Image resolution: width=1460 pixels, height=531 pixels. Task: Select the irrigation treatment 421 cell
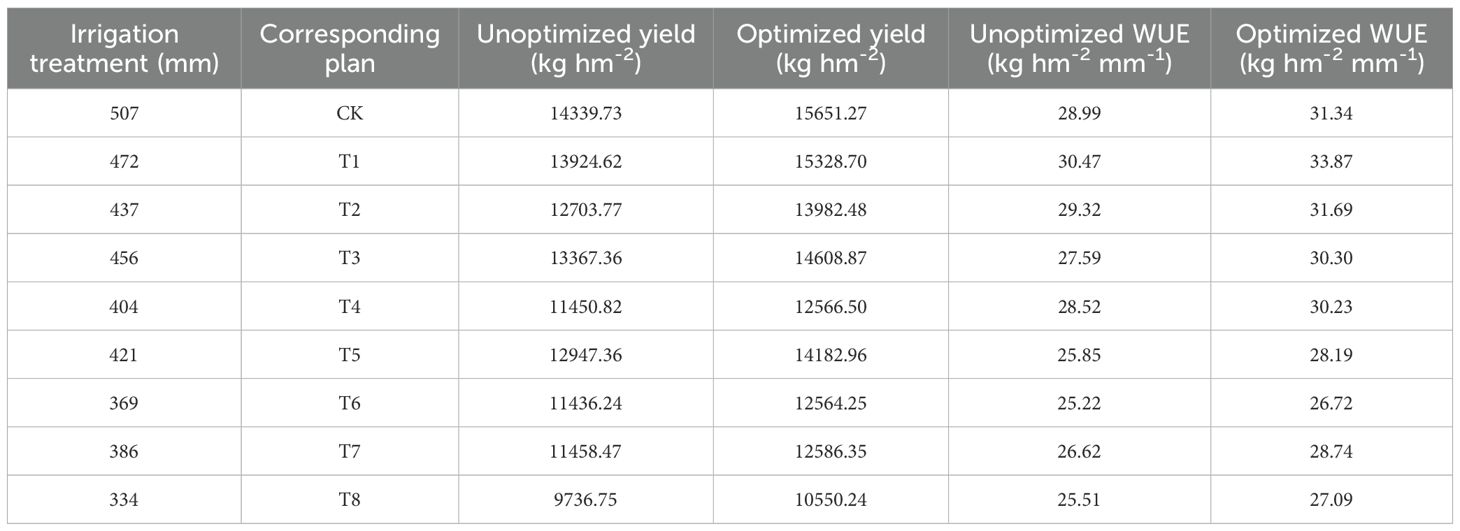[x=125, y=355]
